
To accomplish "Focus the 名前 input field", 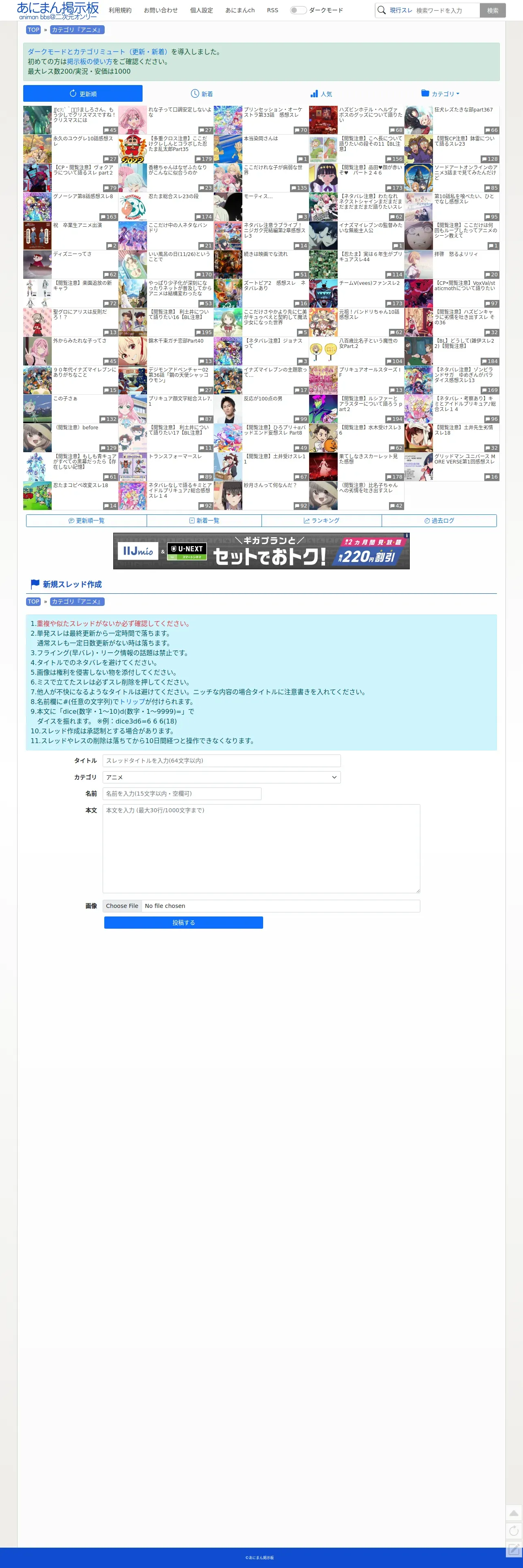I will 182,794.
